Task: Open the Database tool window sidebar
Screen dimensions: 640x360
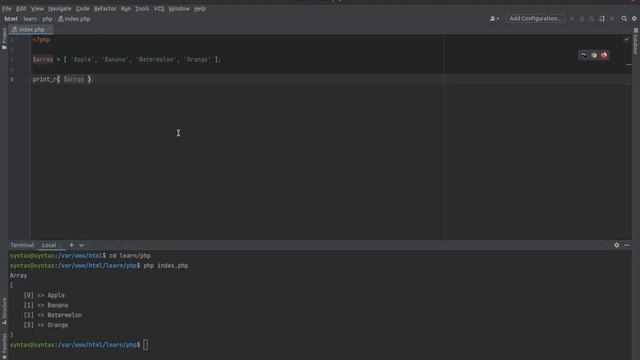Action: coord(636,41)
